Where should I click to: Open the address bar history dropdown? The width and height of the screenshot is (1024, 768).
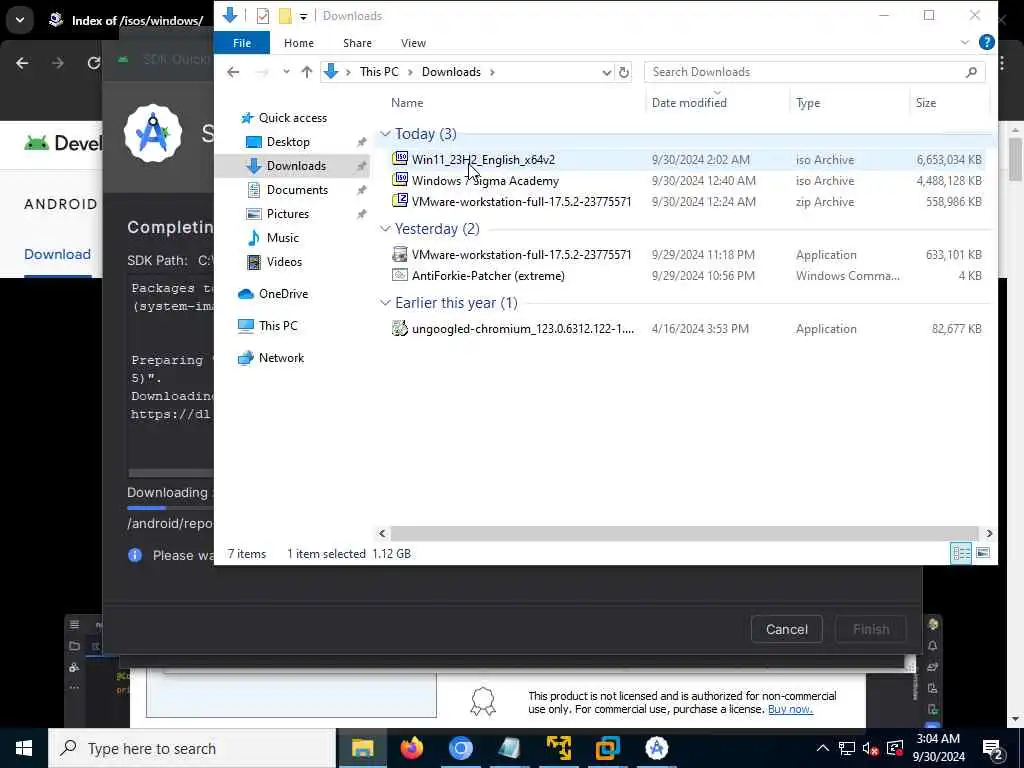click(606, 72)
